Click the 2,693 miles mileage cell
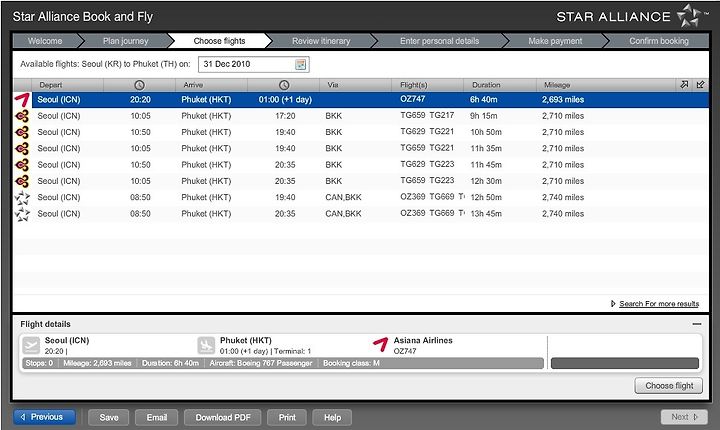720x430 pixels. click(563, 100)
